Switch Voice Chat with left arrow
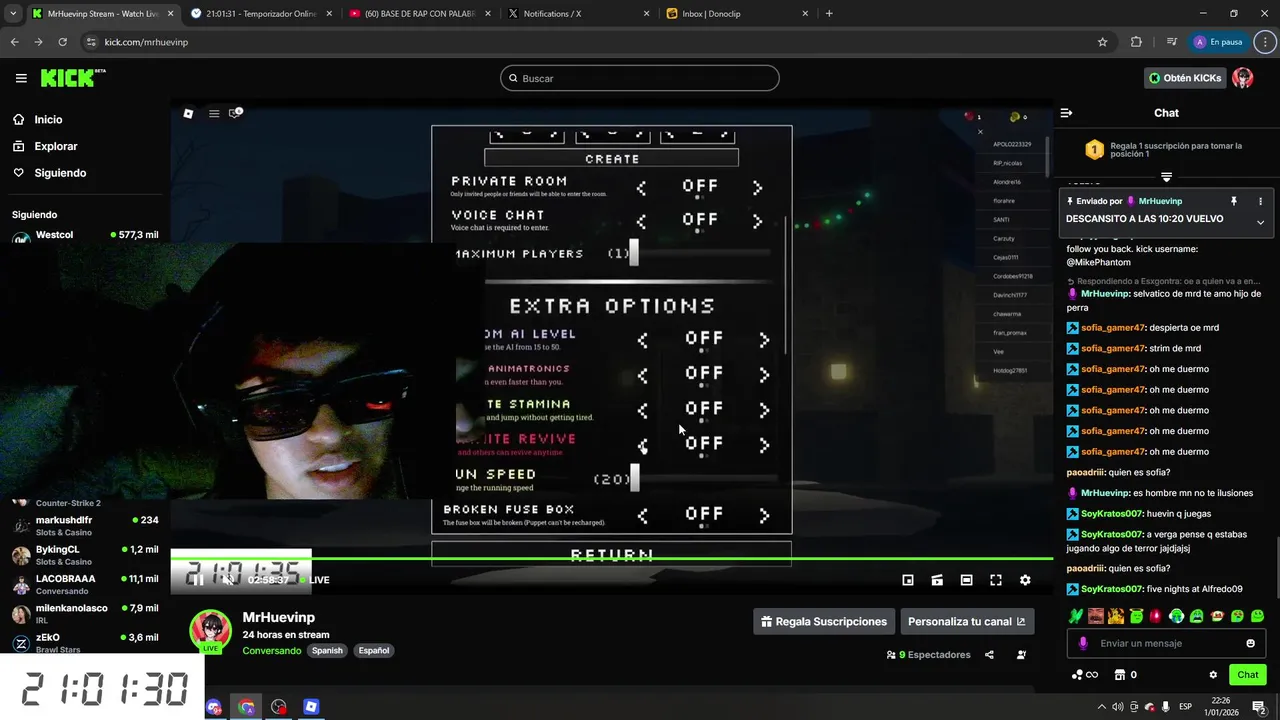 tap(642, 220)
